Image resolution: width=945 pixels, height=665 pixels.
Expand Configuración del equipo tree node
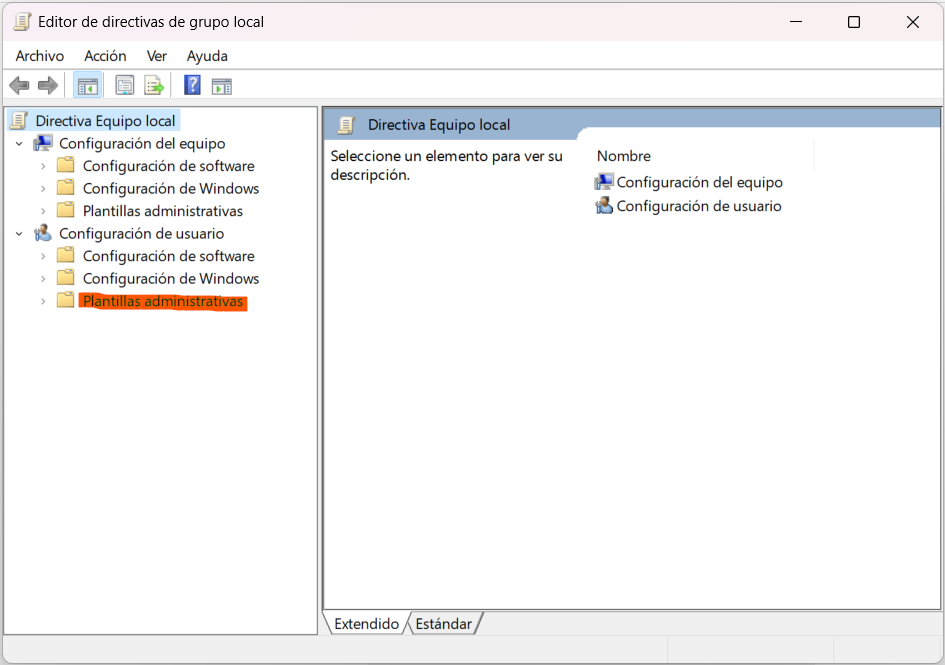(x=19, y=143)
